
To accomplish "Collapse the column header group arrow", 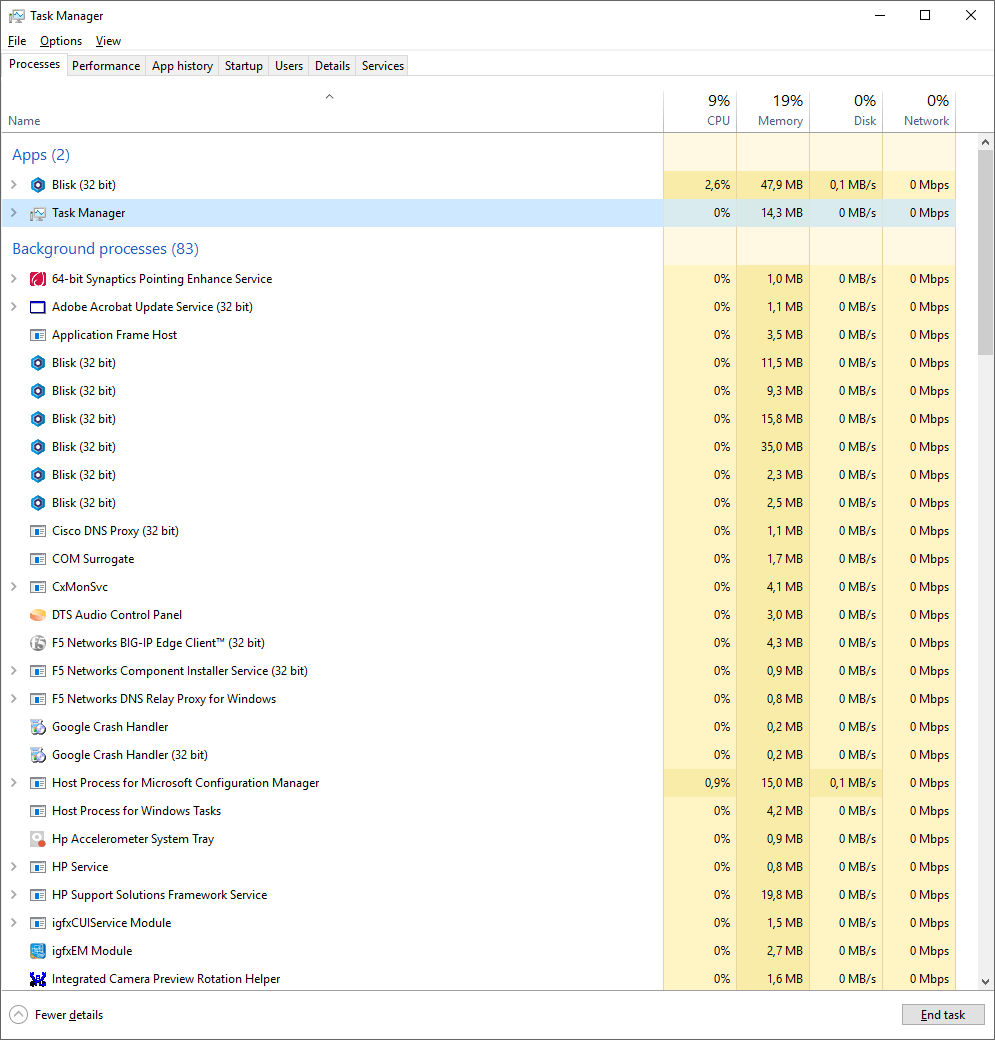I will click(329, 96).
